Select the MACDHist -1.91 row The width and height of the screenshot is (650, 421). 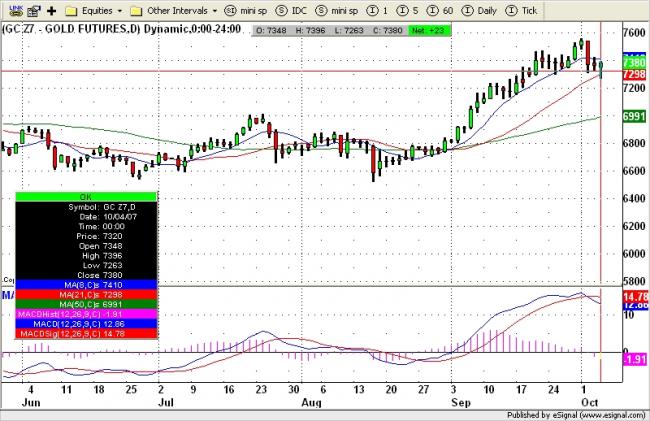[86, 314]
